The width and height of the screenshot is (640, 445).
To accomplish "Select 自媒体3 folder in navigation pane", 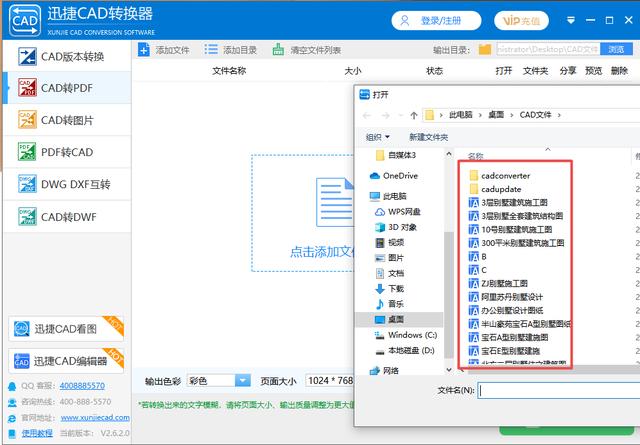I will coord(402,155).
